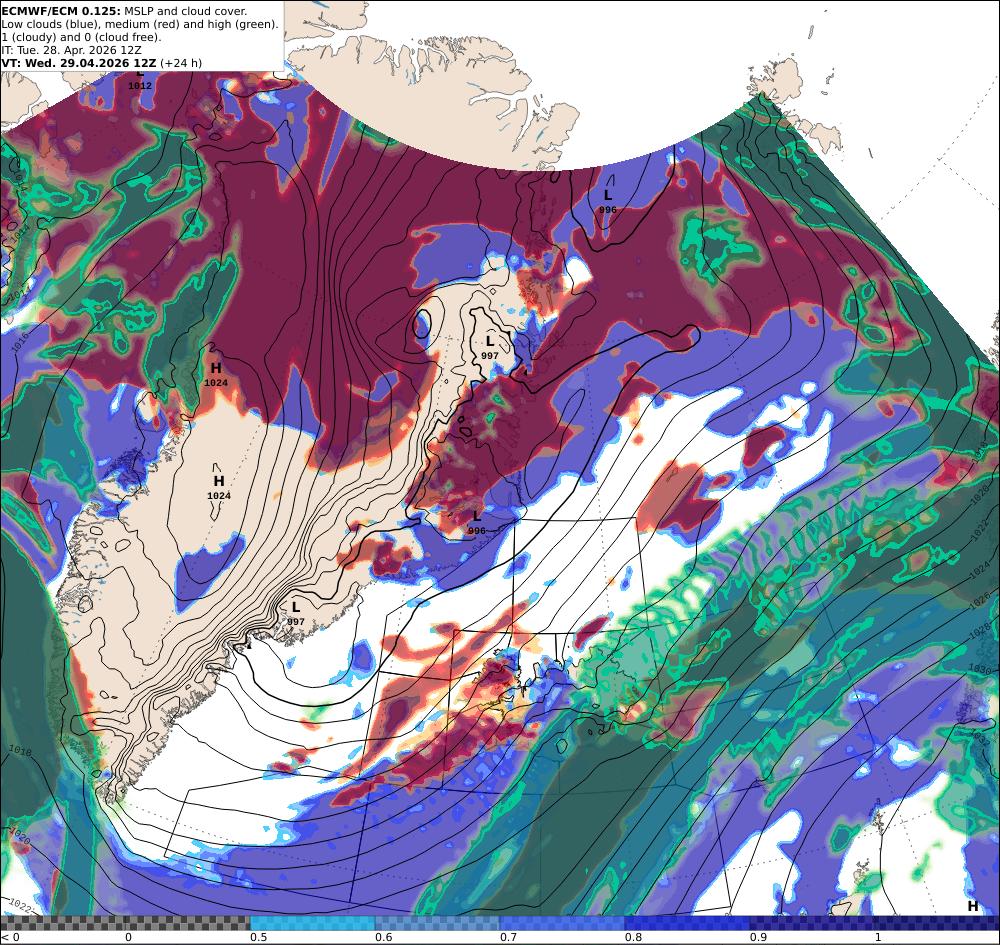Click the light blue 0.5–0.6 colorbar segment
The image size is (1000, 945).
[x=312, y=923]
